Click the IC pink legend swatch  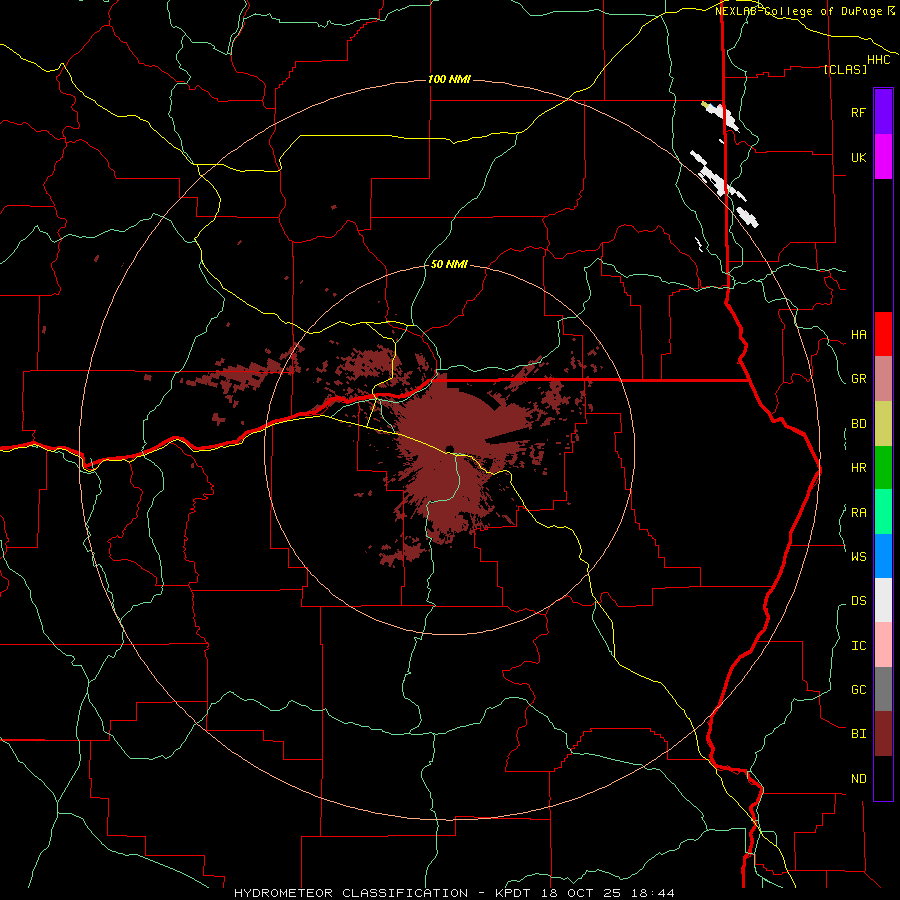[883, 645]
